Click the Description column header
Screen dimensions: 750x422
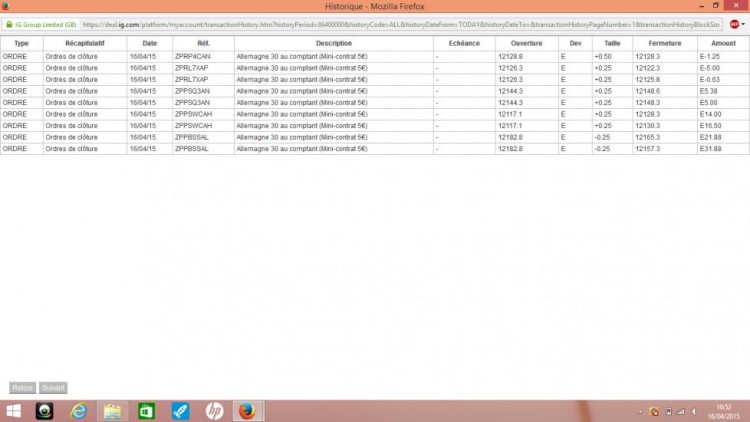pyautogui.click(x=333, y=43)
